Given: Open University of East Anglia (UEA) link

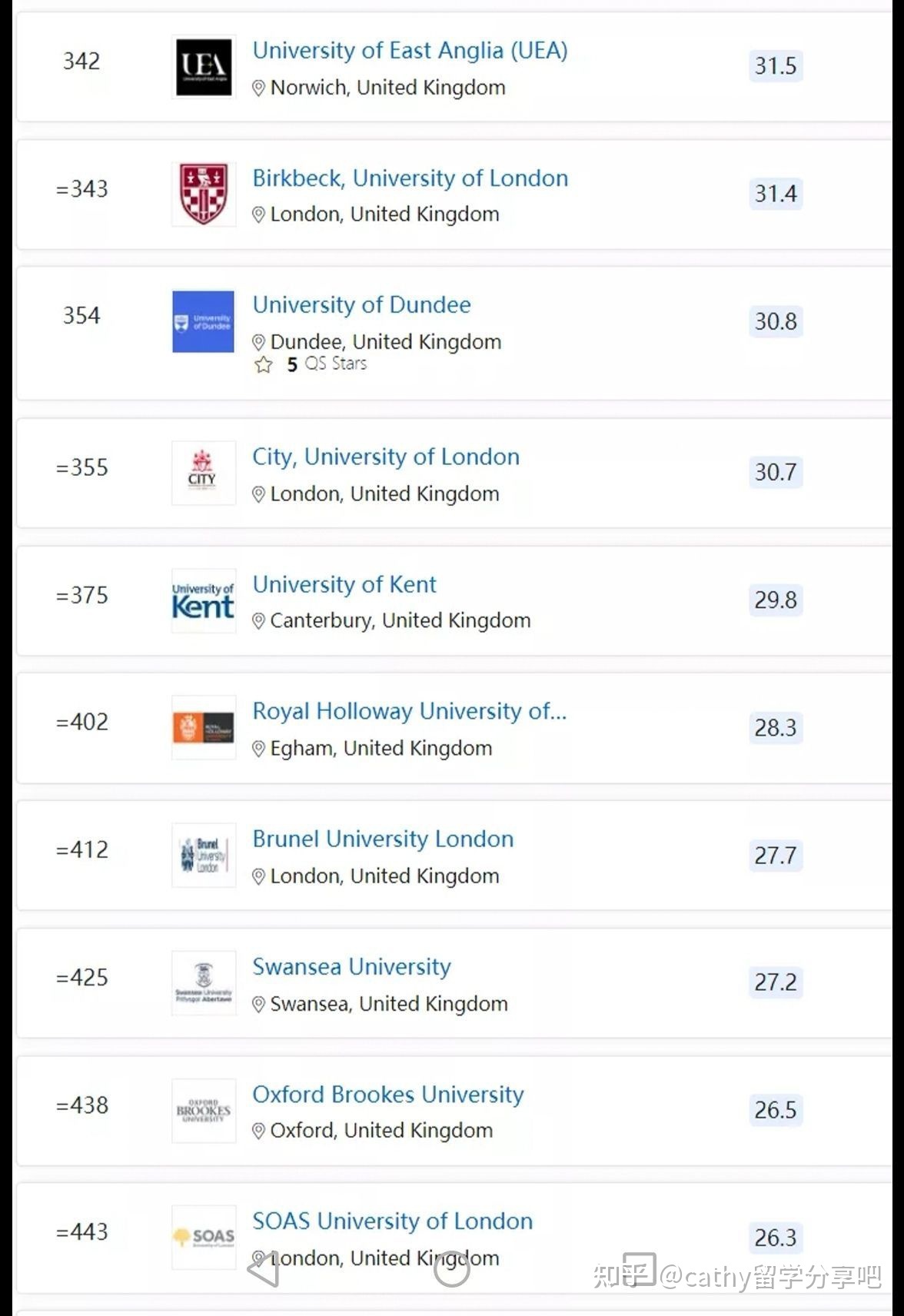Looking at the screenshot, I should tap(410, 51).
